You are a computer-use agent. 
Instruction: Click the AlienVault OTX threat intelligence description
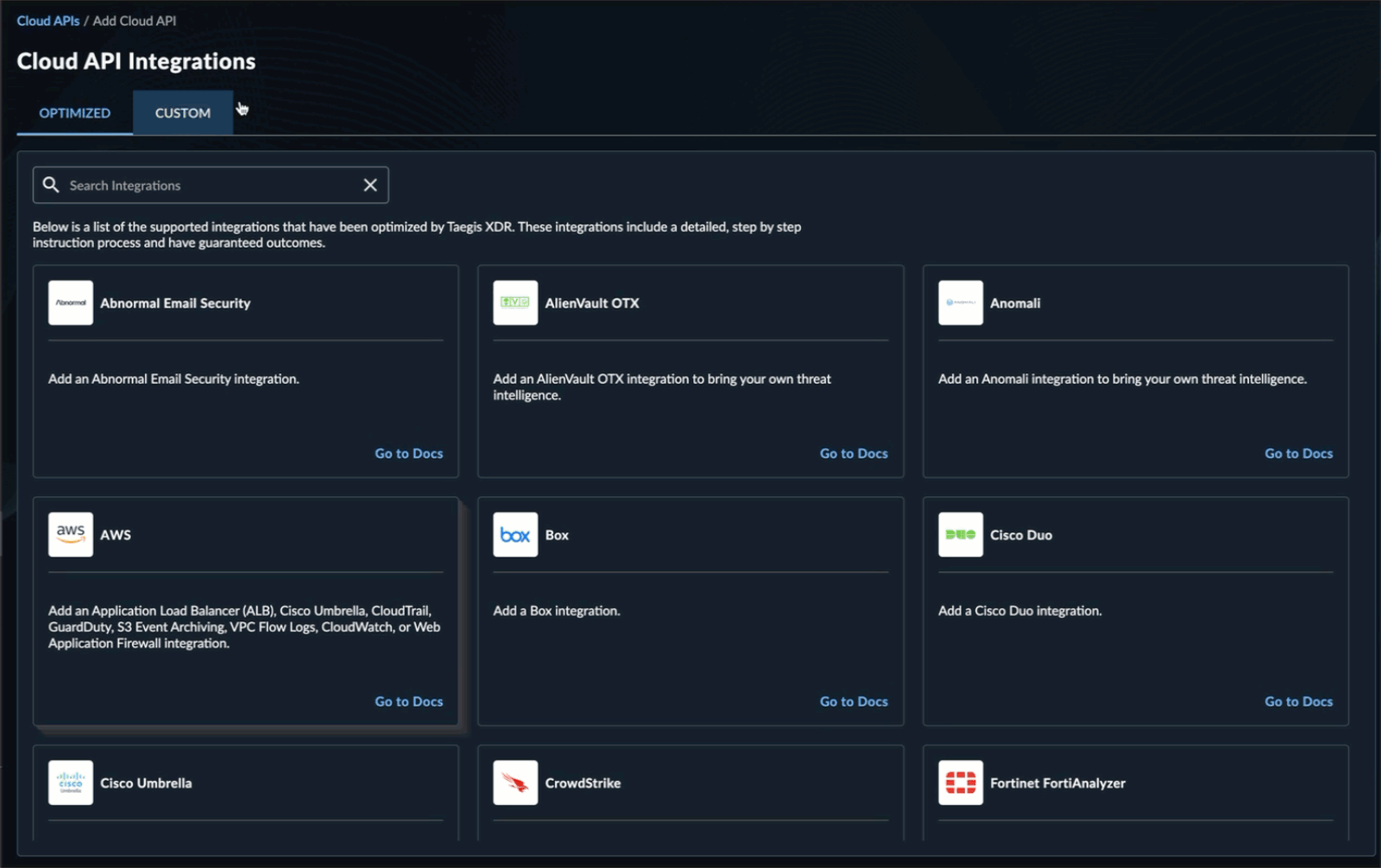pos(662,387)
